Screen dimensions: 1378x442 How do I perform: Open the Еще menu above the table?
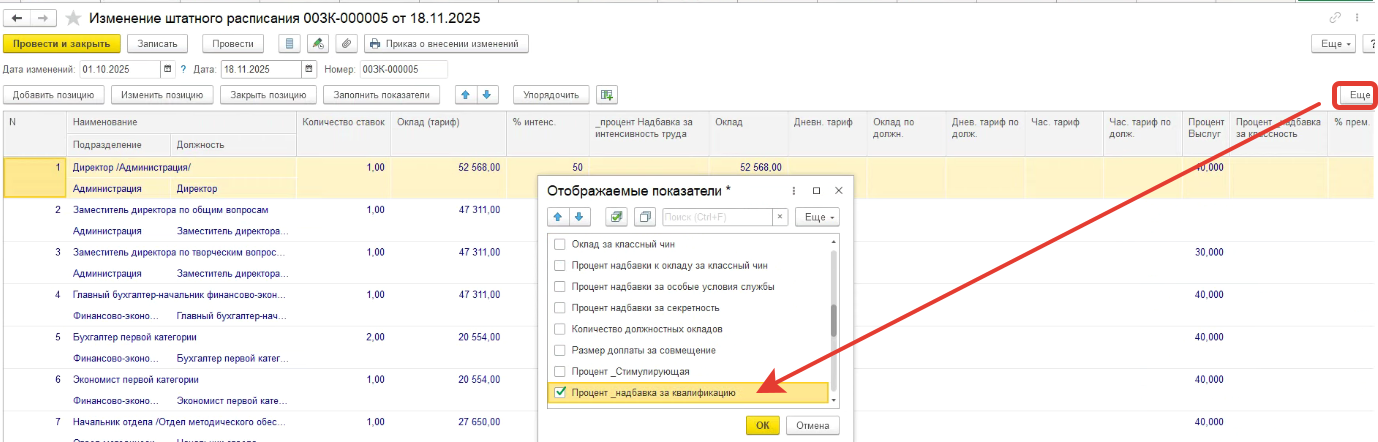point(1358,95)
